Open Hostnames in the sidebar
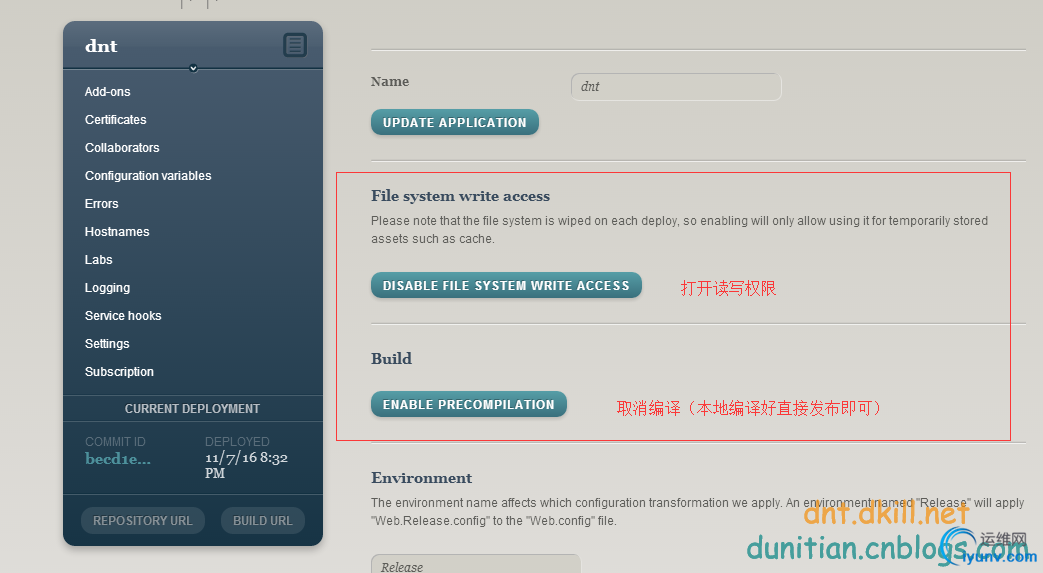Image resolution: width=1043 pixels, height=573 pixels. [117, 232]
